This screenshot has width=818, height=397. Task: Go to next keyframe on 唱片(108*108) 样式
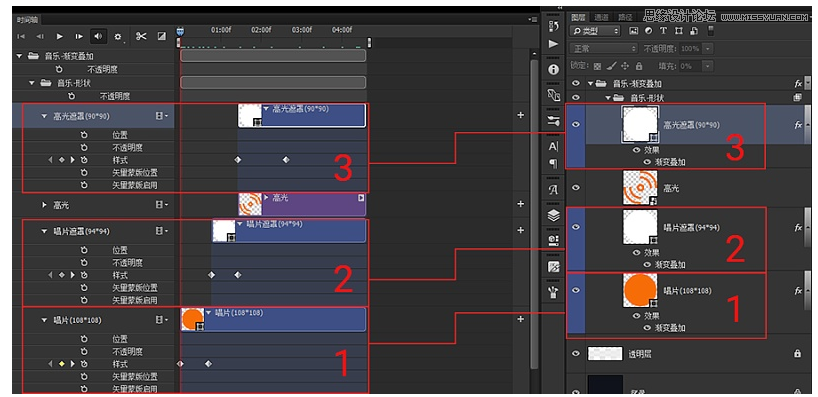click(73, 364)
